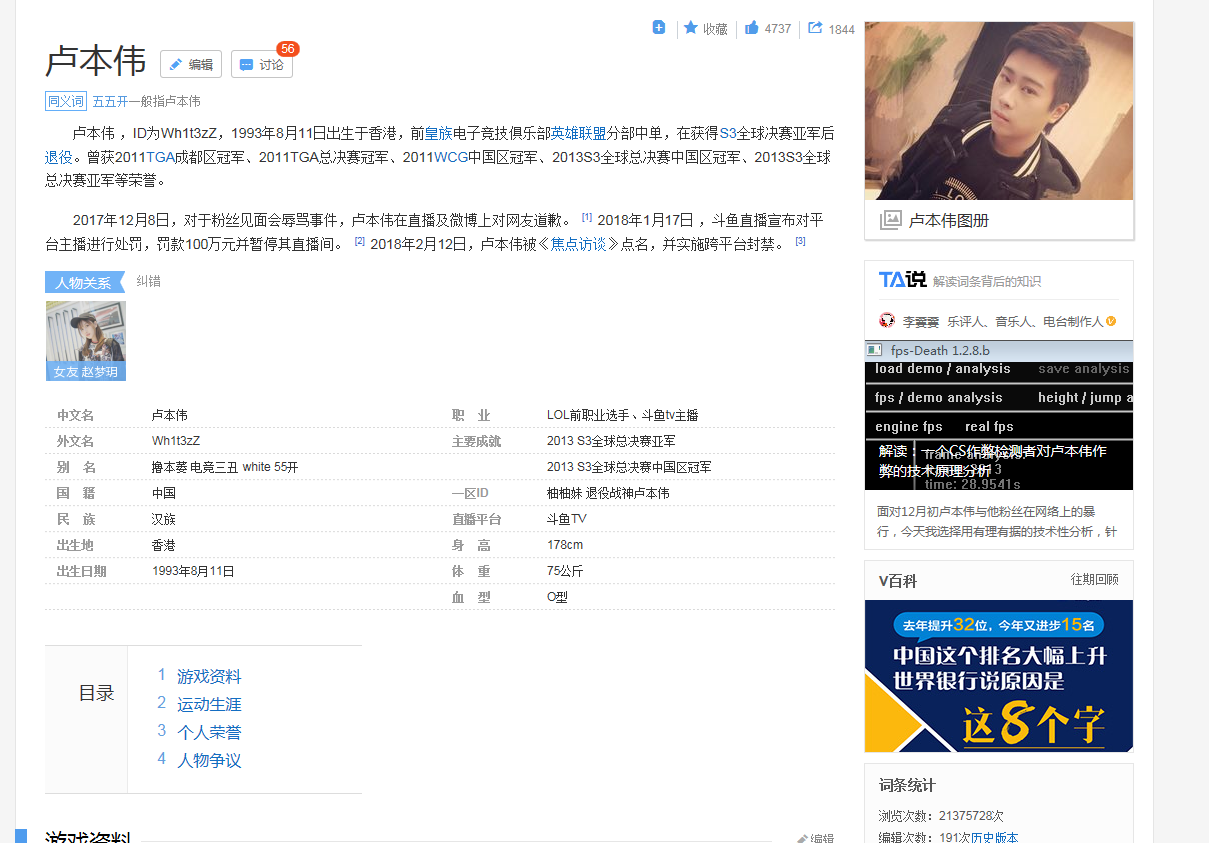Click the 收藏 text label
Viewport: 1209px width, 843px height.
(715, 29)
